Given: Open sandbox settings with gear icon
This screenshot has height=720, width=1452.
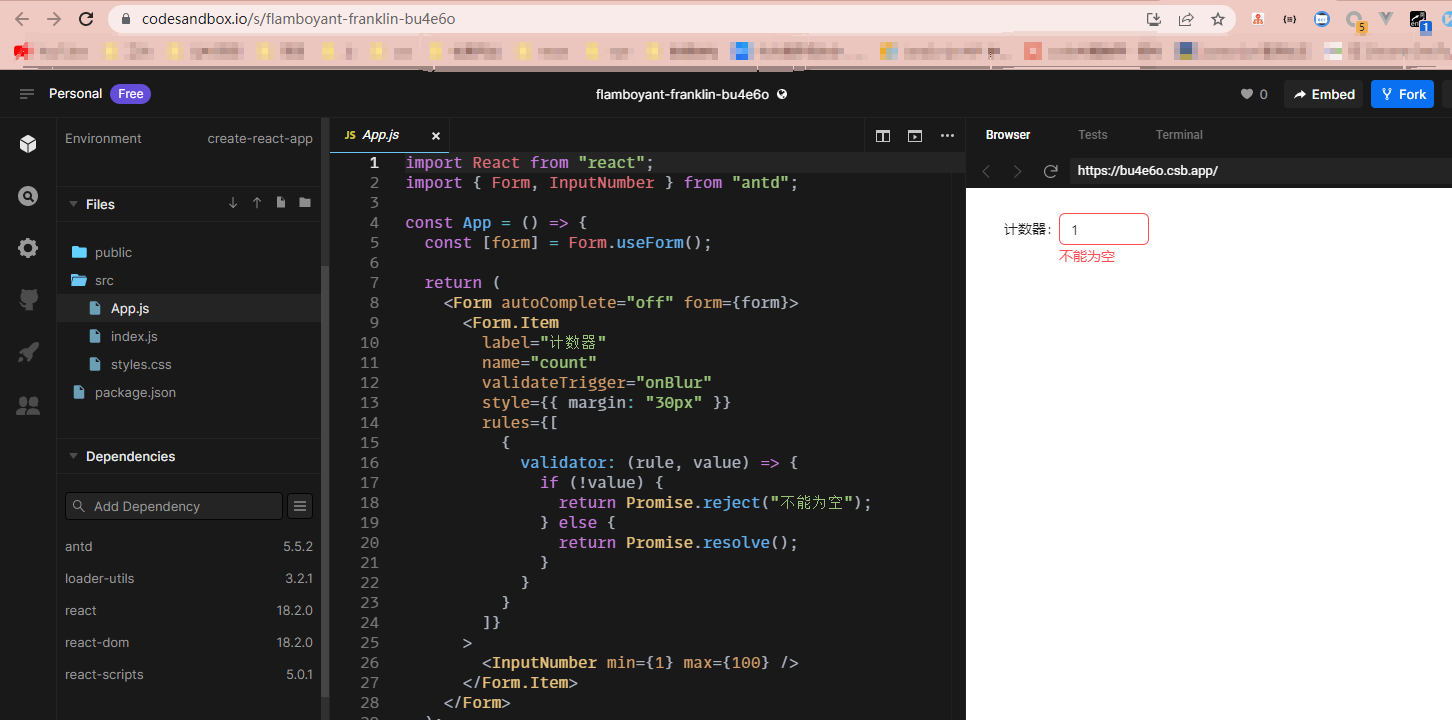Looking at the screenshot, I should [27, 248].
